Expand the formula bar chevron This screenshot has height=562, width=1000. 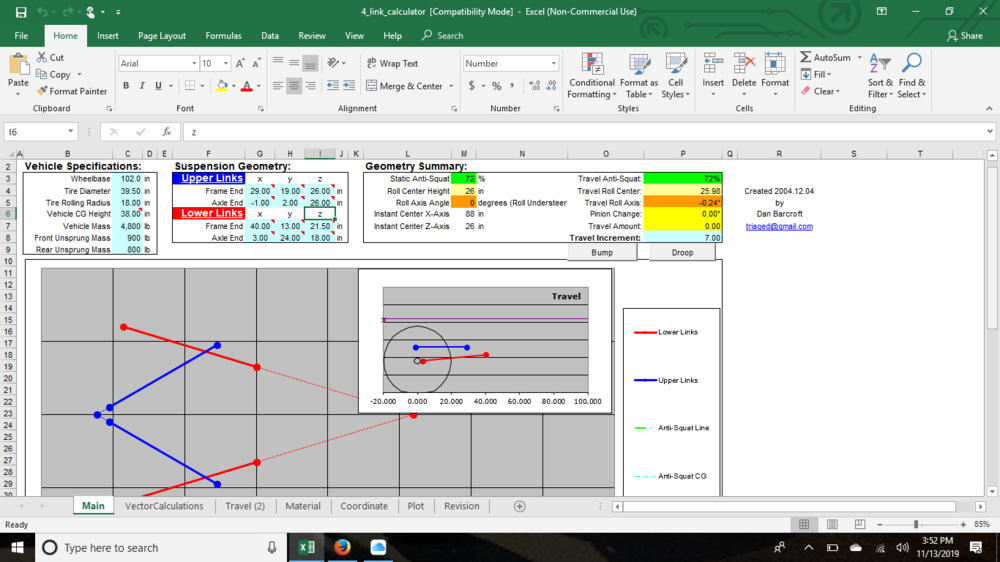click(989, 131)
